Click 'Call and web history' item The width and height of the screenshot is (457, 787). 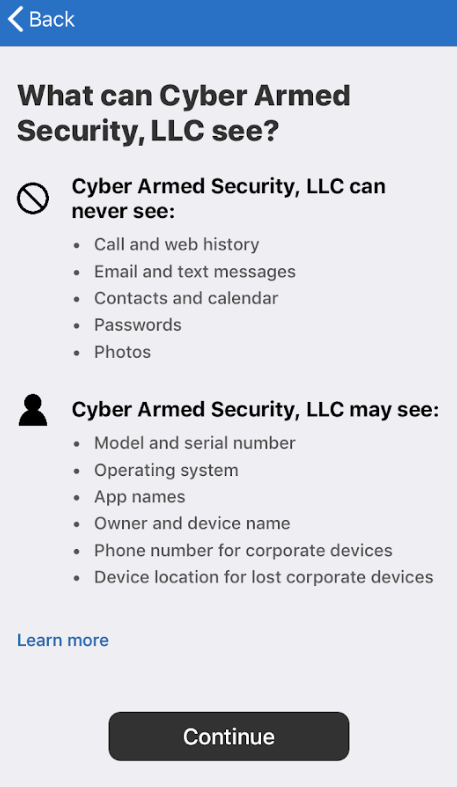[177, 244]
